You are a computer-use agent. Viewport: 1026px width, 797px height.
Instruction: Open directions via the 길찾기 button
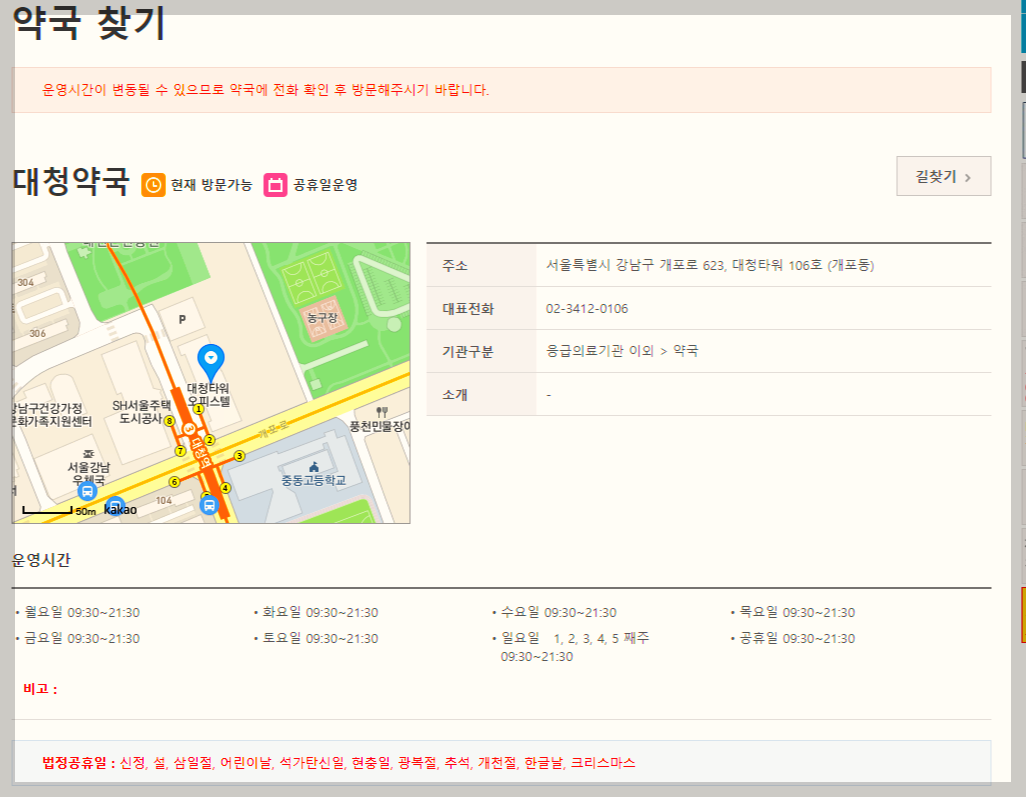[x=941, y=174]
